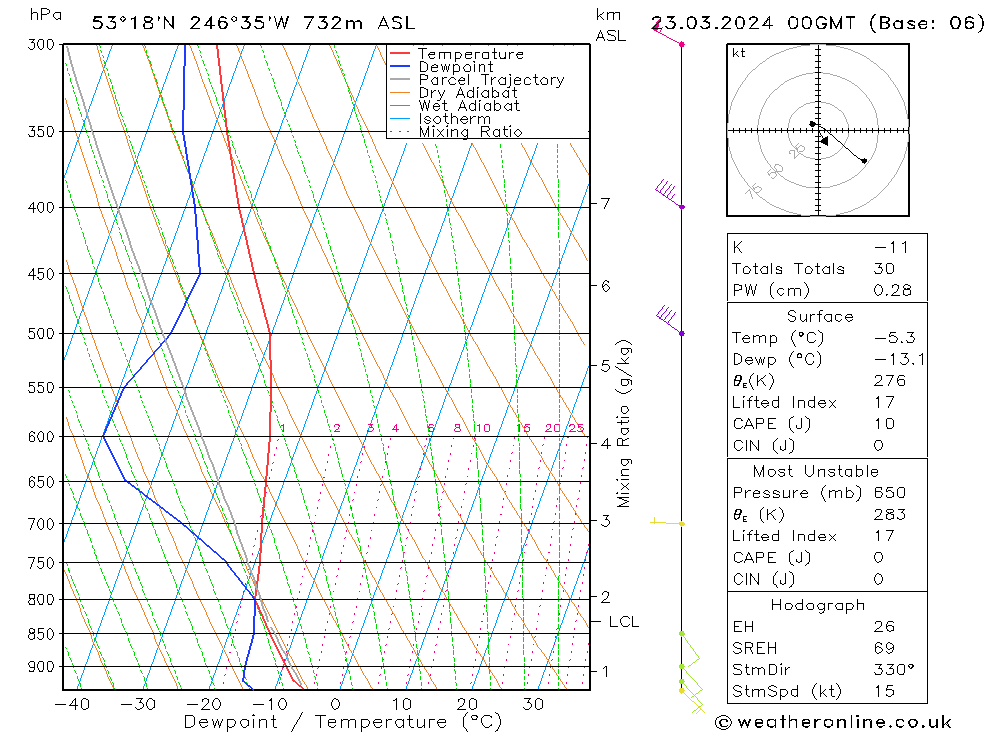Click the 50 ring label in the hodograph
This screenshot has width=1000, height=733.
[776, 171]
